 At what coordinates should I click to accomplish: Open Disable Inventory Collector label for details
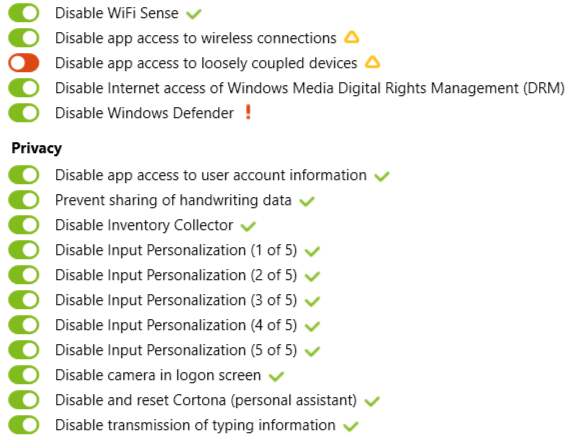coord(144,225)
